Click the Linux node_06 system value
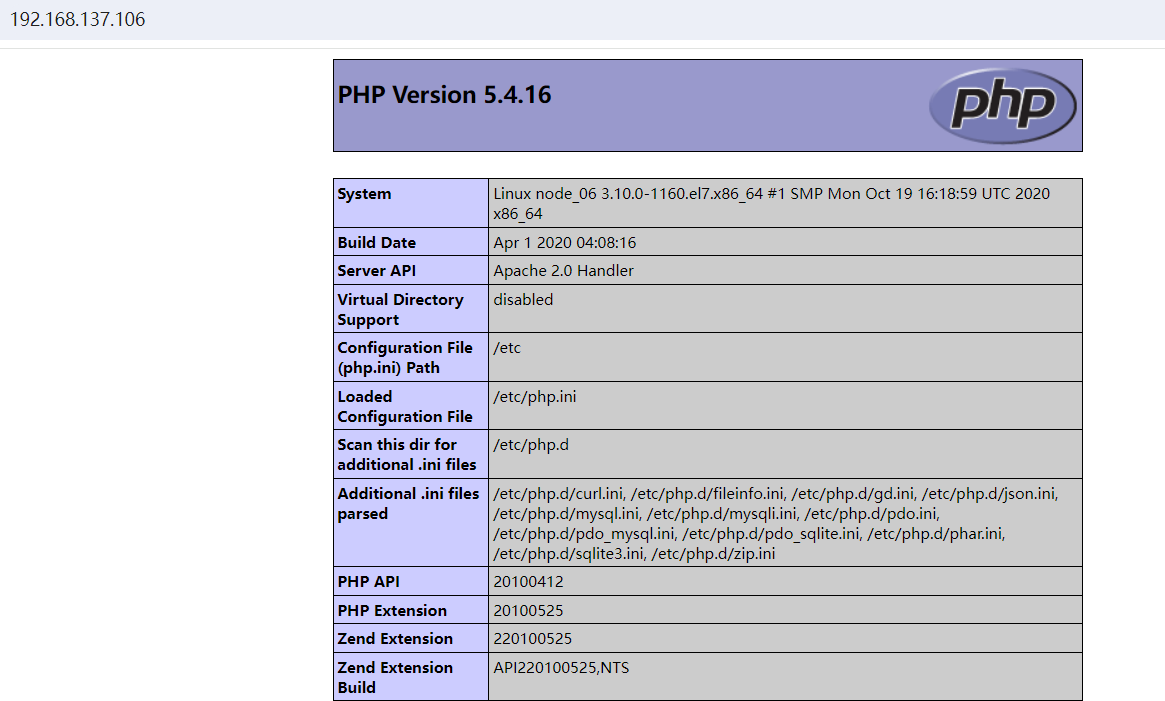The width and height of the screenshot is (1165, 701). tap(771, 204)
